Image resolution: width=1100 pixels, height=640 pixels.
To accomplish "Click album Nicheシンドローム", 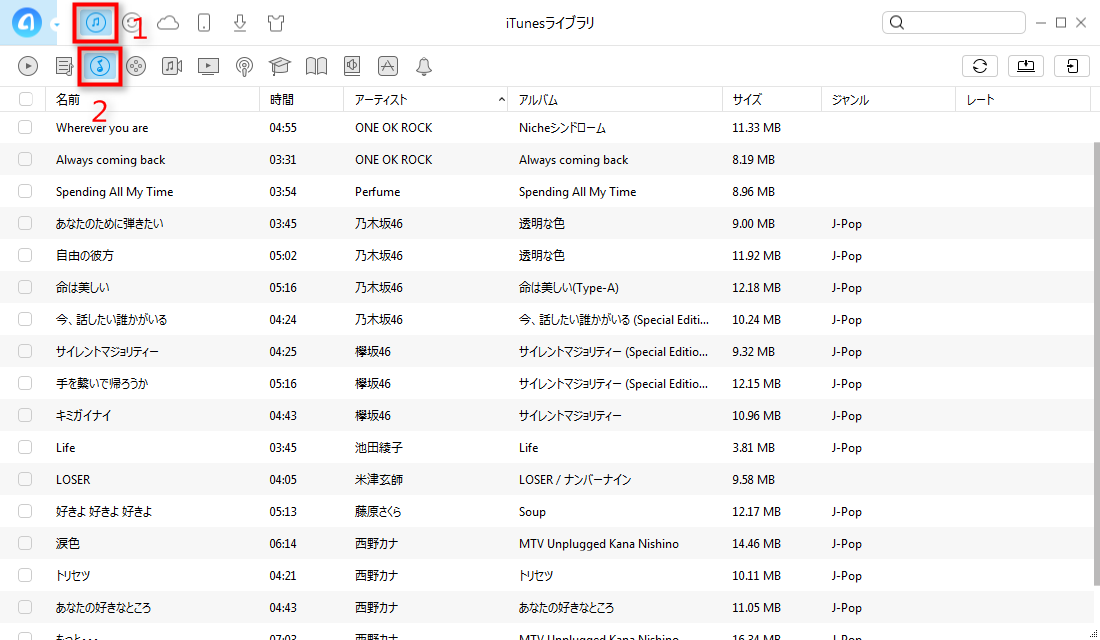I will pyautogui.click(x=562, y=128).
